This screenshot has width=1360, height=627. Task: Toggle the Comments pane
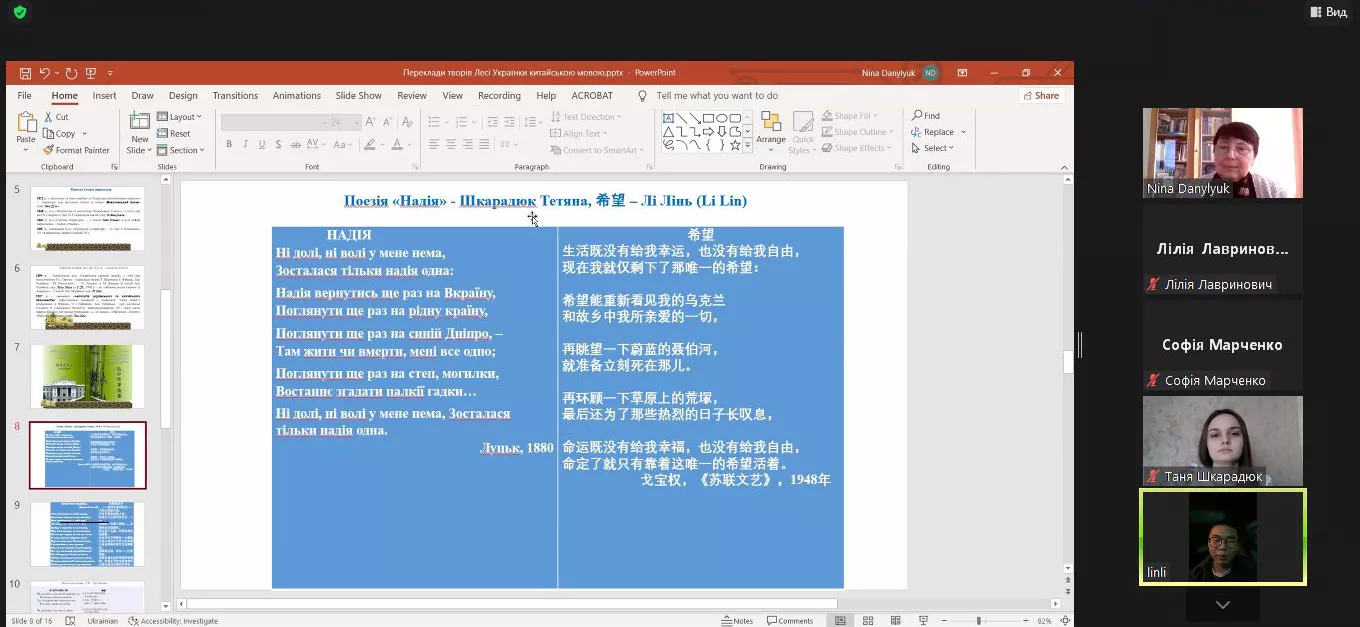pyautogui.click(x=790, y=621)
